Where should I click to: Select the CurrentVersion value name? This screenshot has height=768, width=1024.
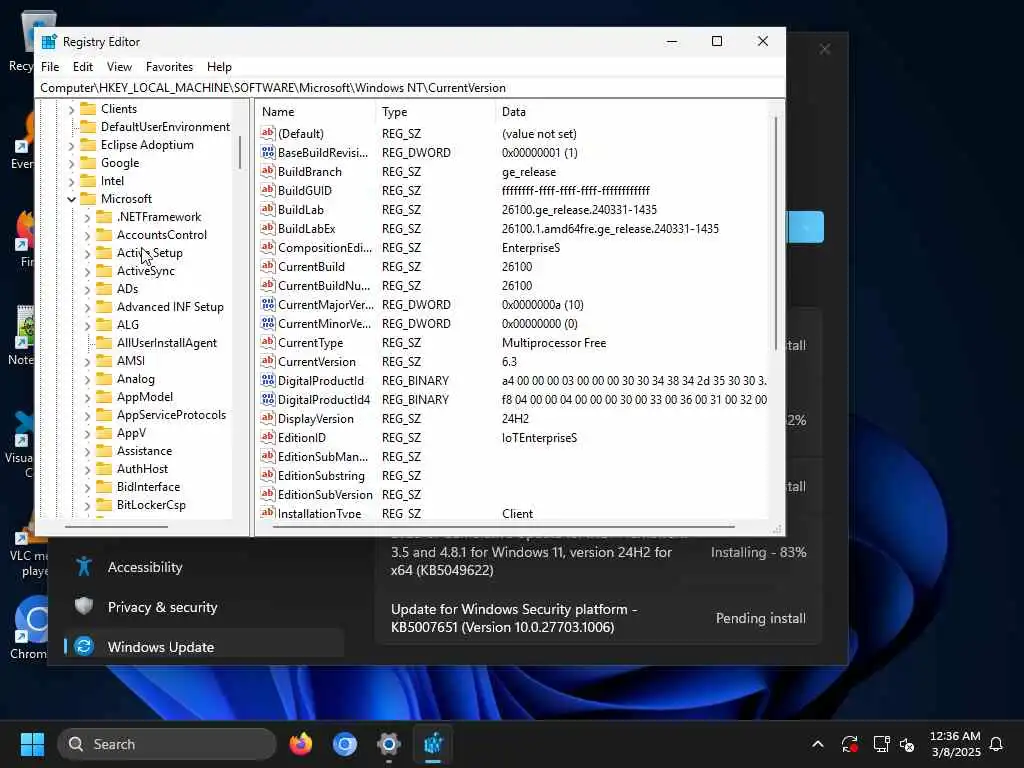click(317, 362)
